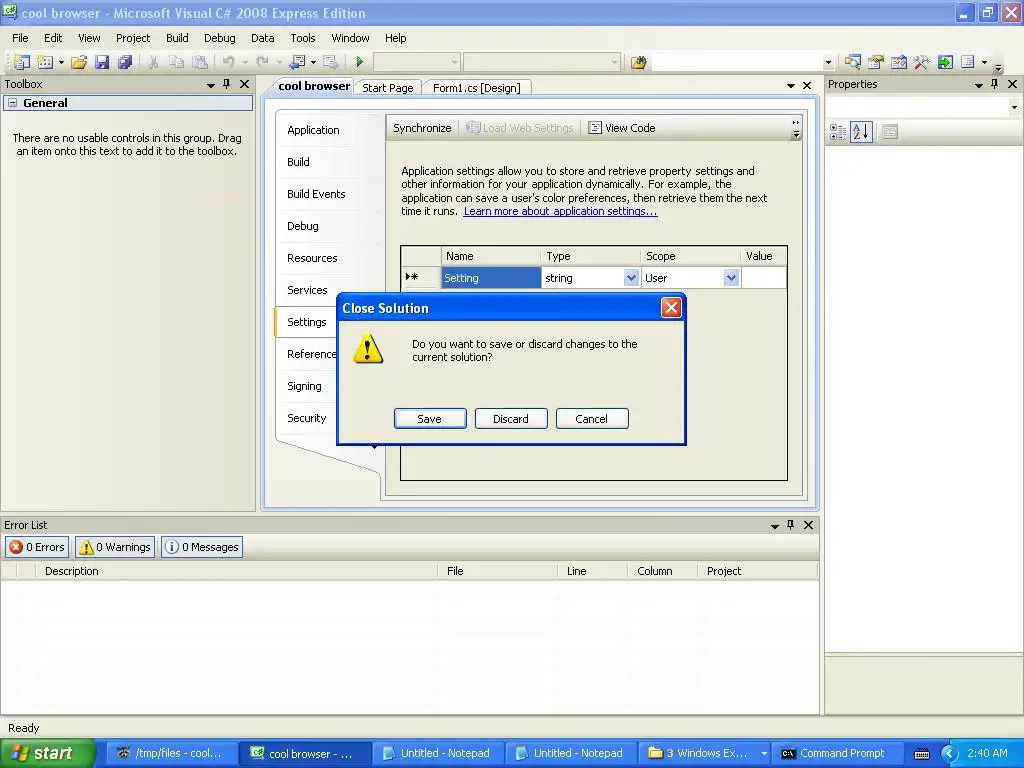Open the Find combo box dropdown arrow

click(828, 63)
